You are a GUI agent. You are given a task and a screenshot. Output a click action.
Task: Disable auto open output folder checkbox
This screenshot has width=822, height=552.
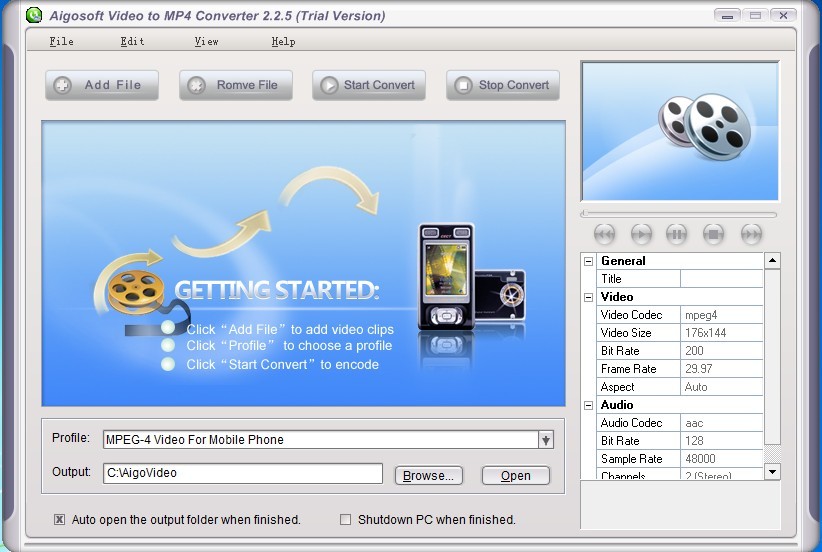(60, 519)
